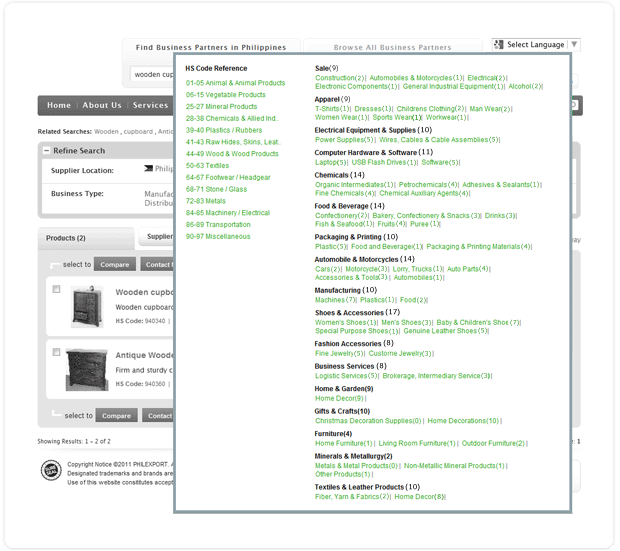Open 28-38 Chemicals & Allied Ind link

pyautogui.click(x=232, y=119)
